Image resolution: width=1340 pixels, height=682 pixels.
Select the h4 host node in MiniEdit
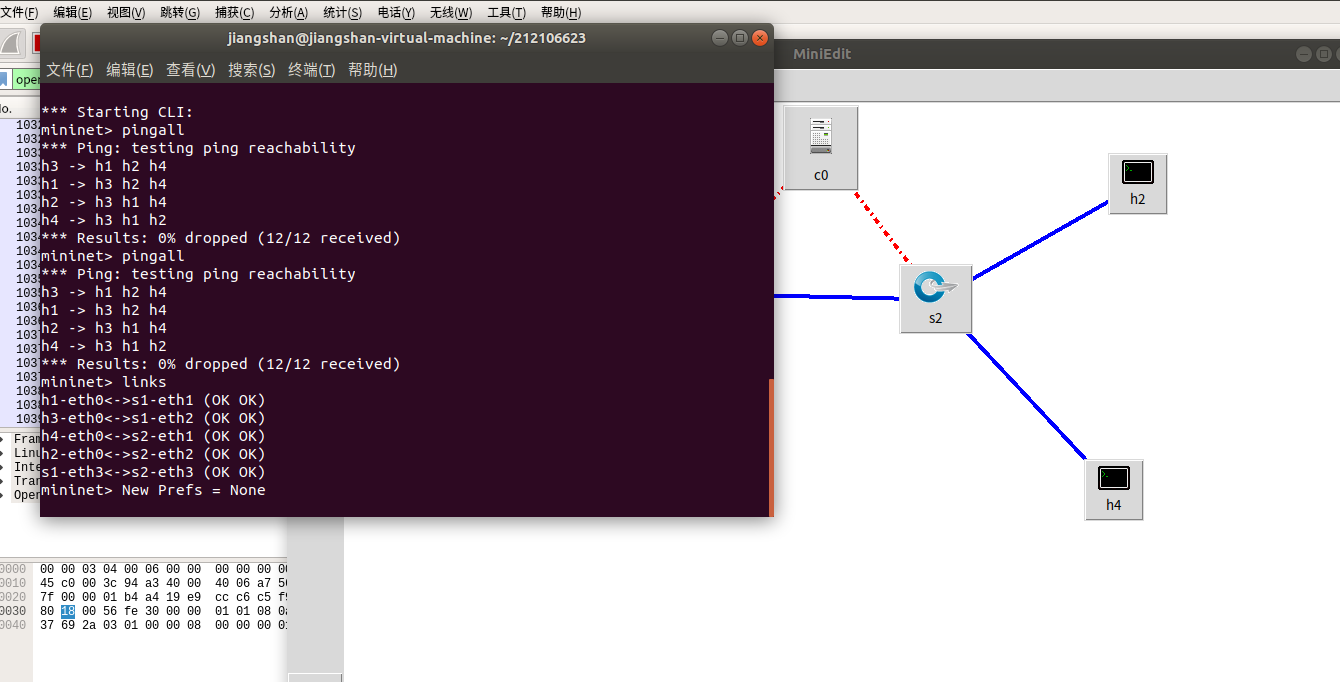click(x=1113, y=489)
